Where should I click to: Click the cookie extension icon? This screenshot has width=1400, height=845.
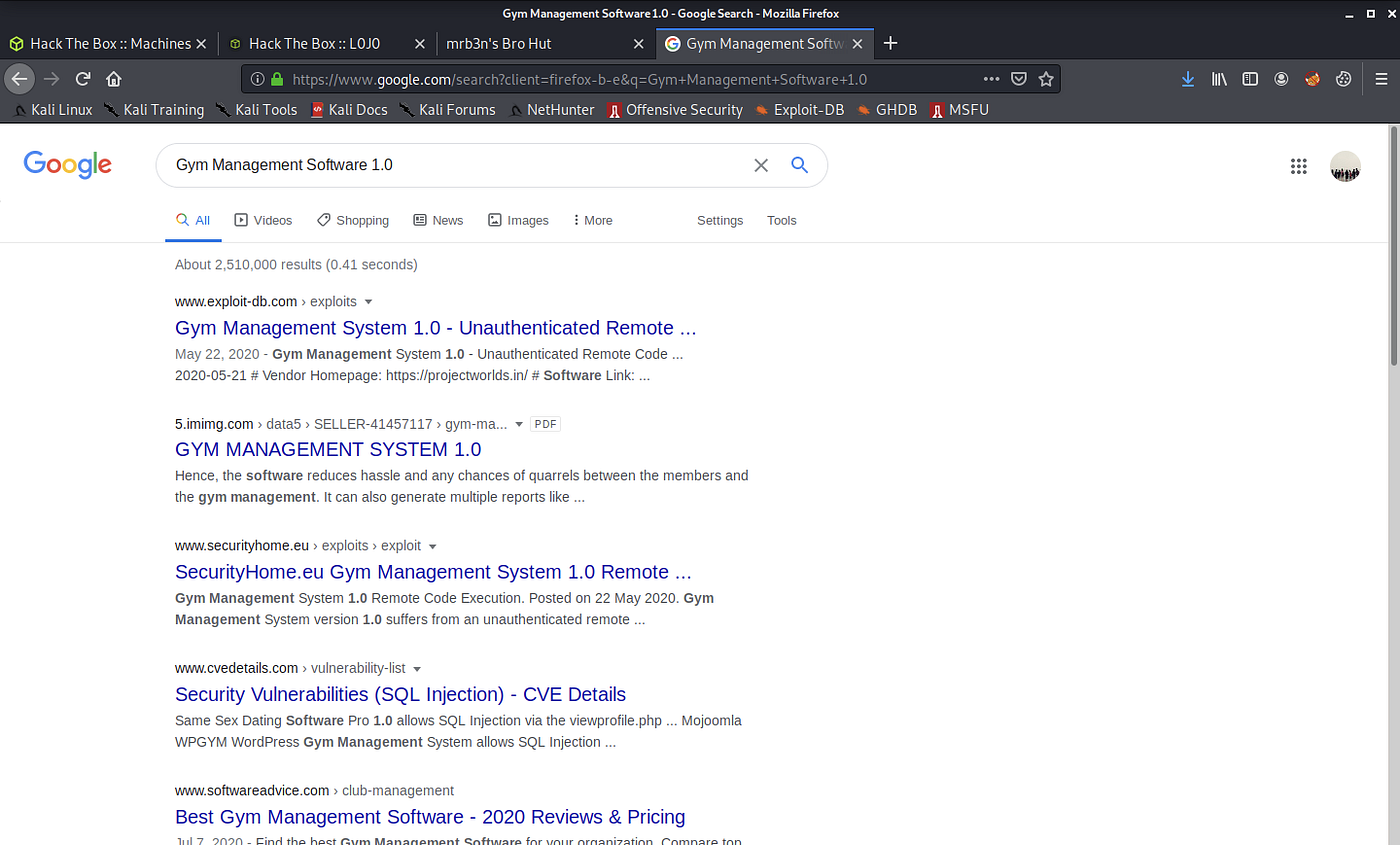[x=1344, y=79]
